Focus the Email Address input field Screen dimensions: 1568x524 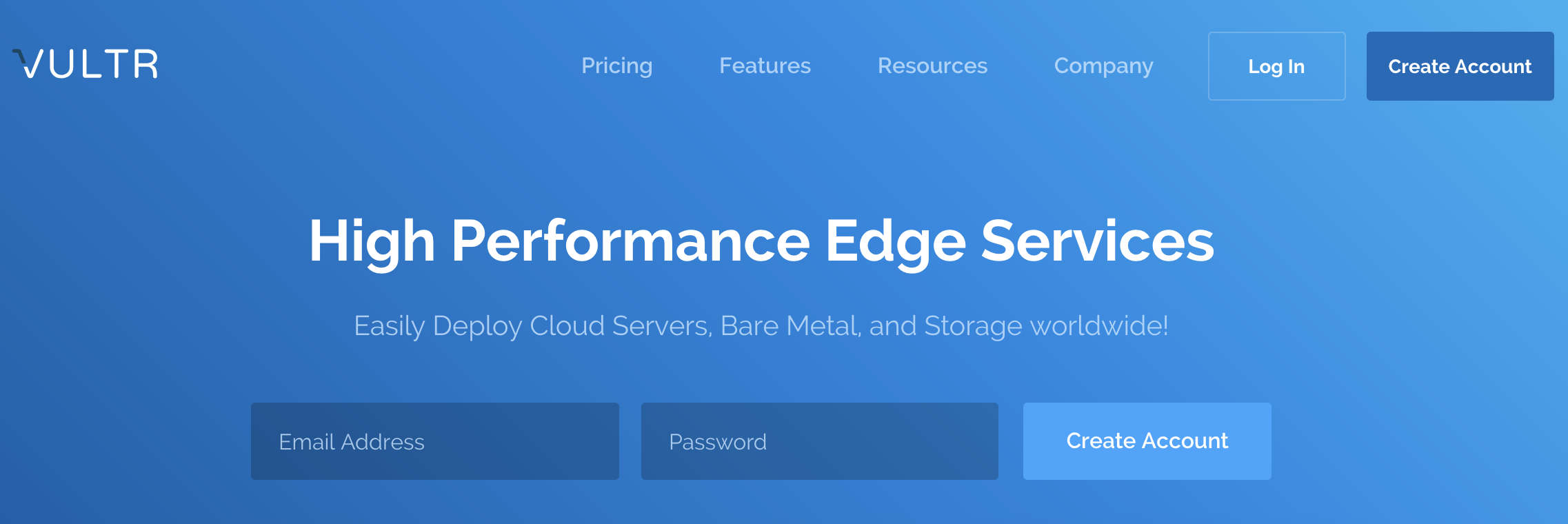(435, 441)
